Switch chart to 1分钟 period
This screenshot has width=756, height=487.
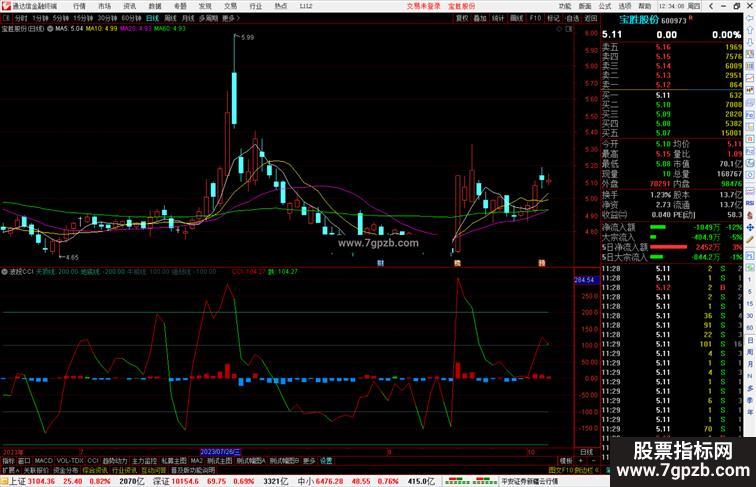pyautogui.click(x=40, y=18)
